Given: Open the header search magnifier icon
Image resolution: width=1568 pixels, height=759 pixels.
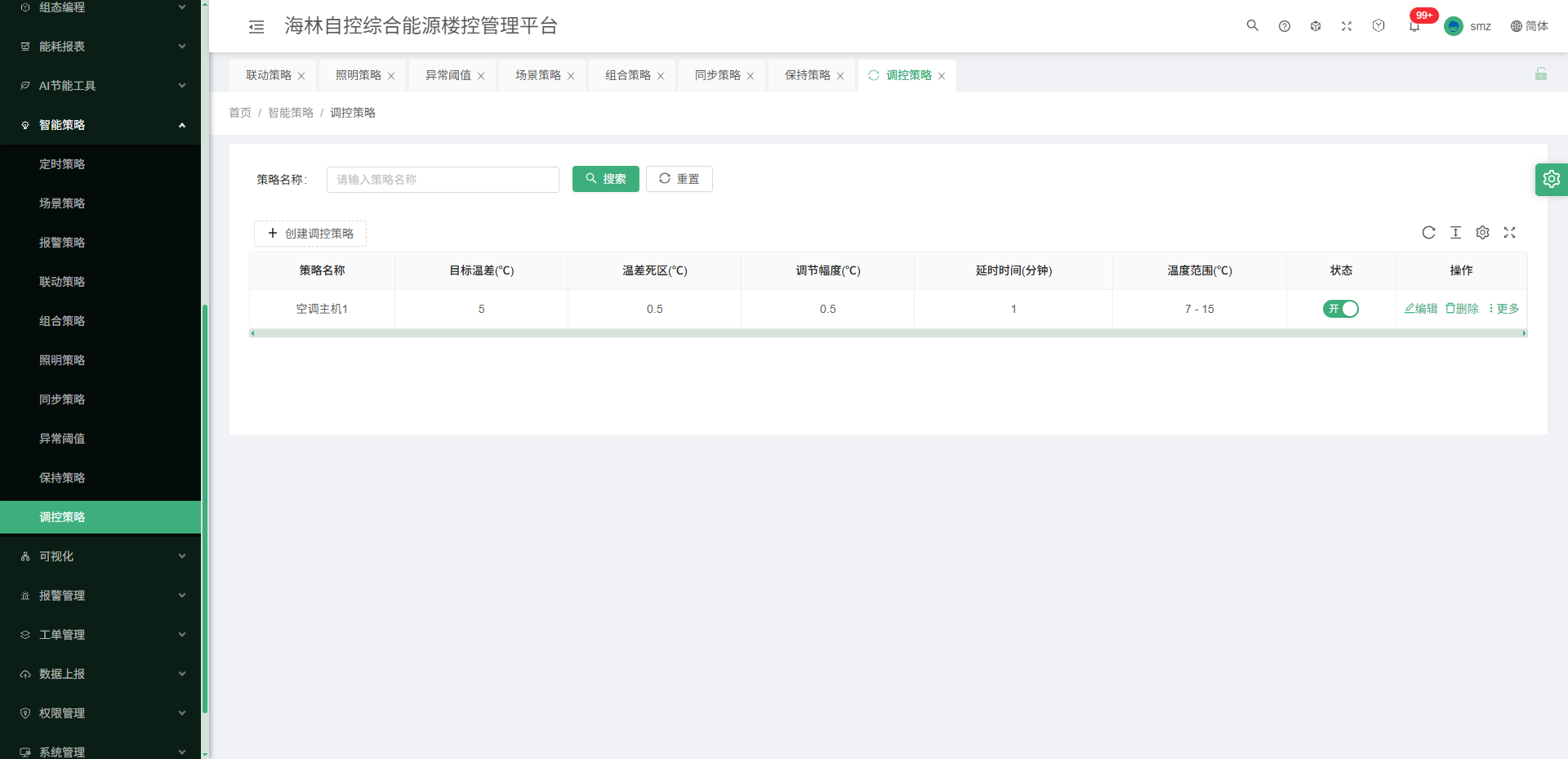Looking at the screenshot, I should [1252, 25].
